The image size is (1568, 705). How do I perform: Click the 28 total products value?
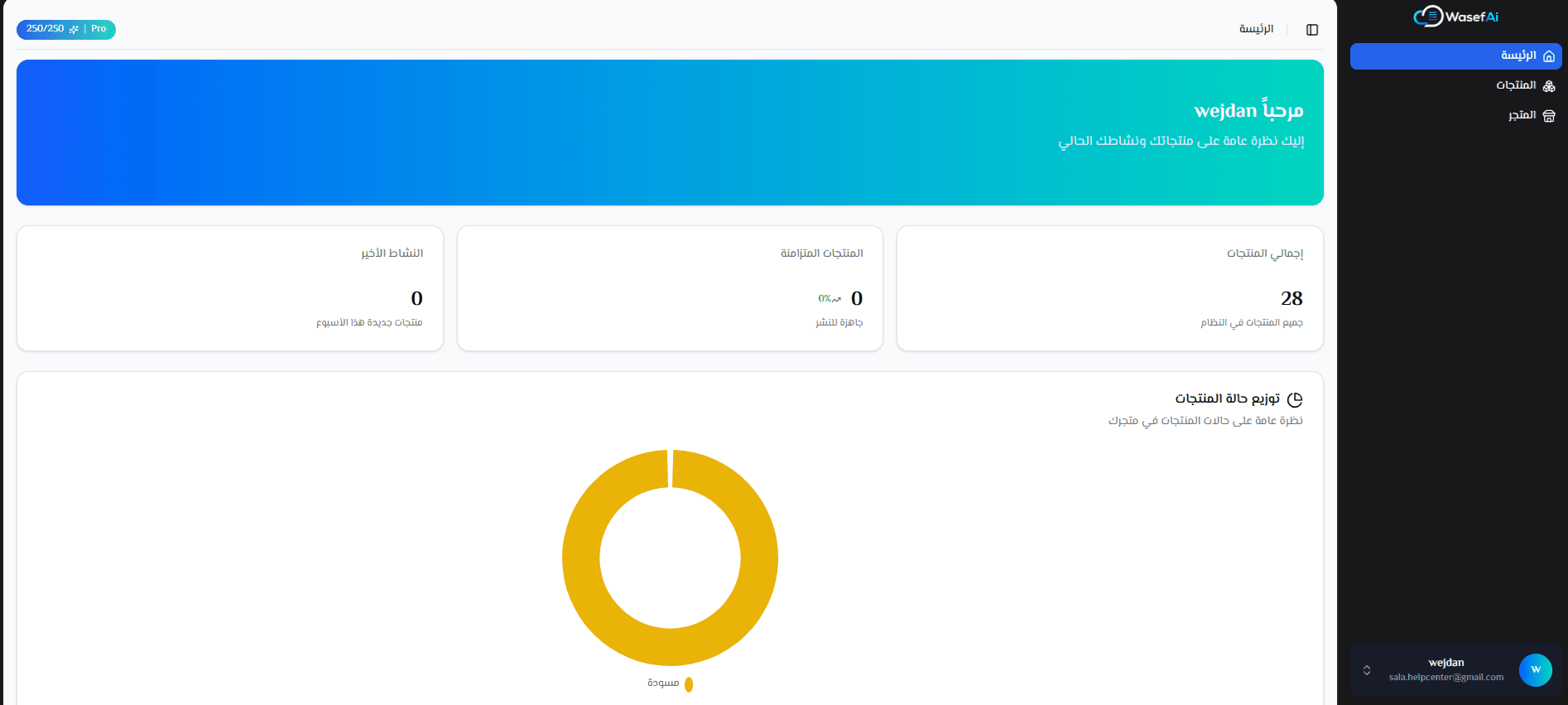click(1291, 298)
